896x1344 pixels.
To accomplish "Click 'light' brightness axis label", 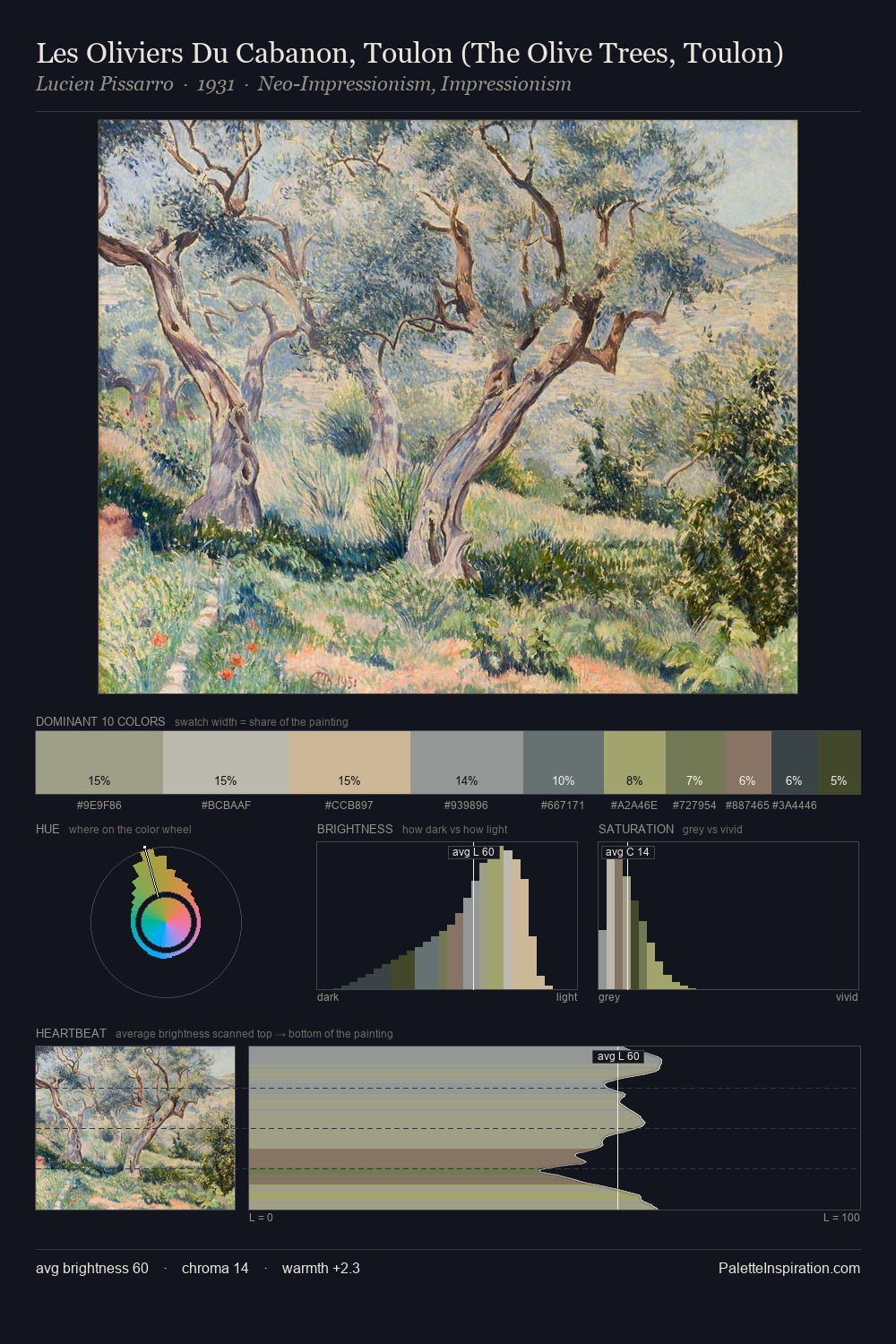I will 567,997.
